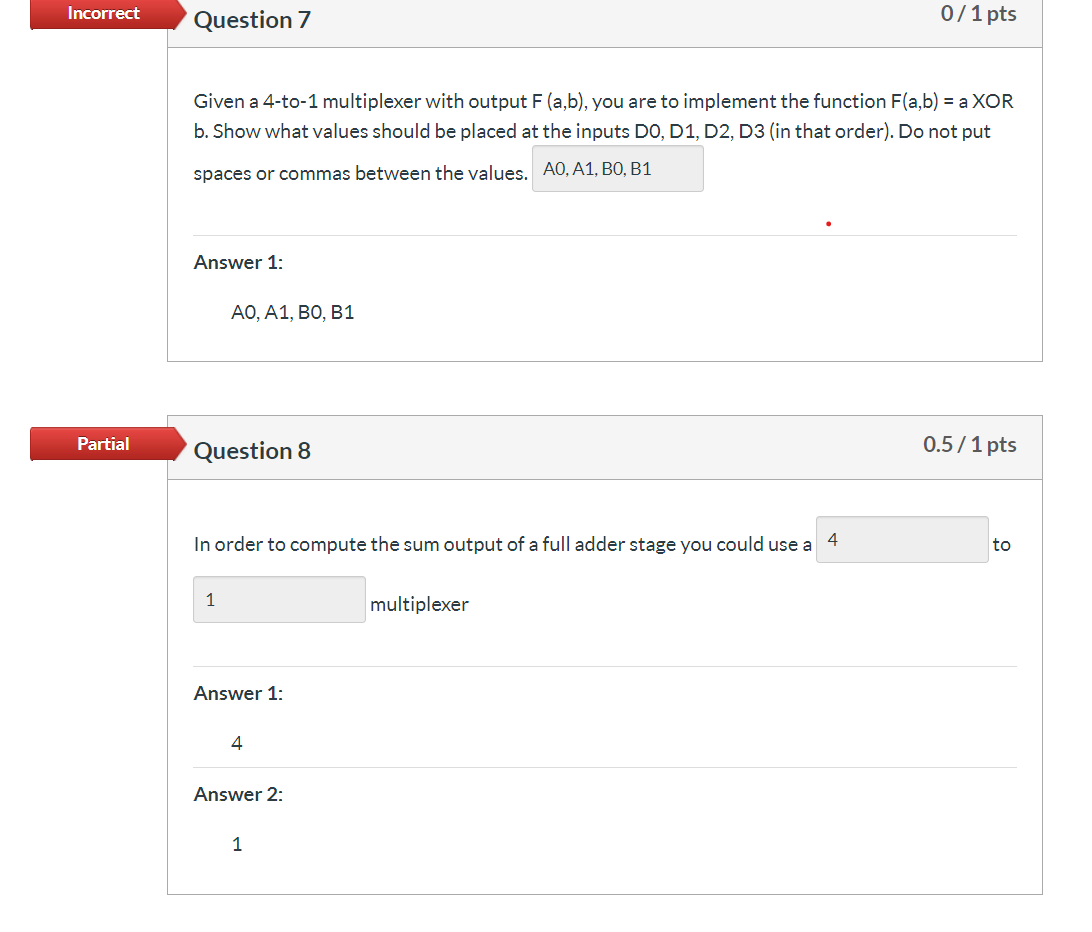The image size is (1092, 932).
Task: Click the 0 / 1 pts score for Question 7
Action: click(x=977, y=14)
